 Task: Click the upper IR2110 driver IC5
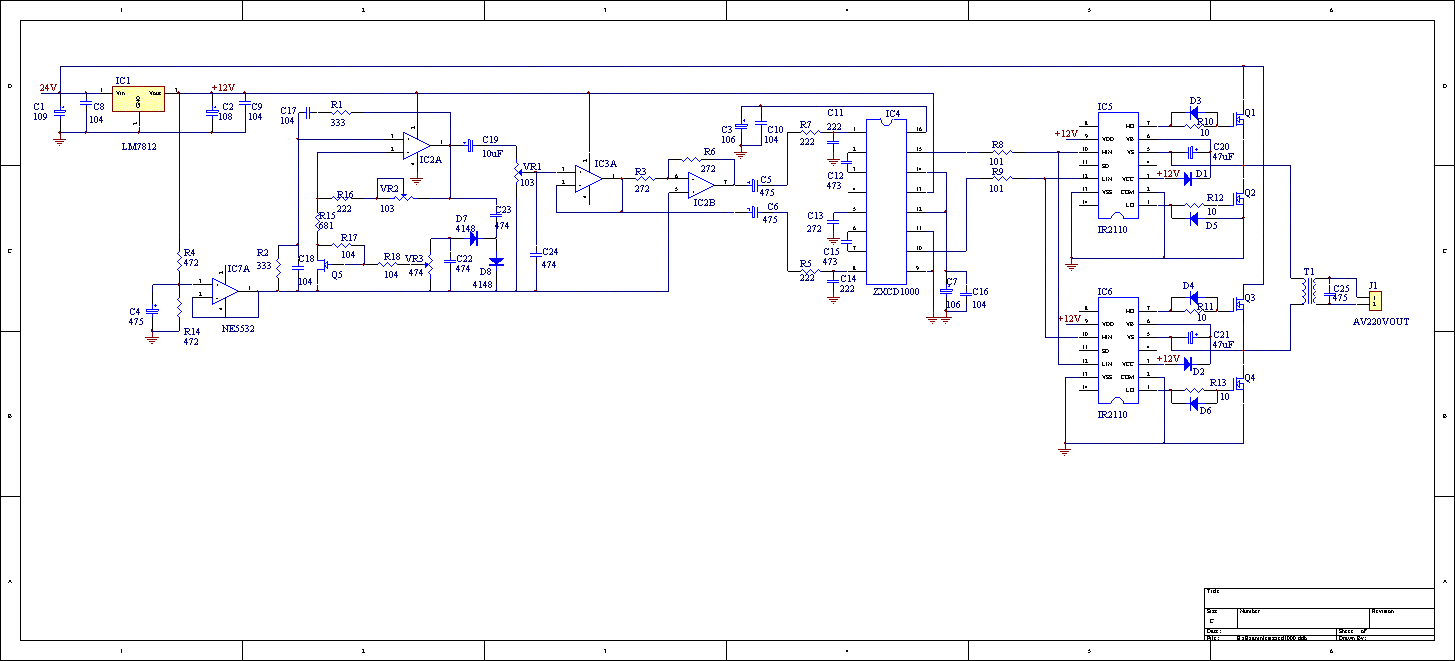(1119, 165)
